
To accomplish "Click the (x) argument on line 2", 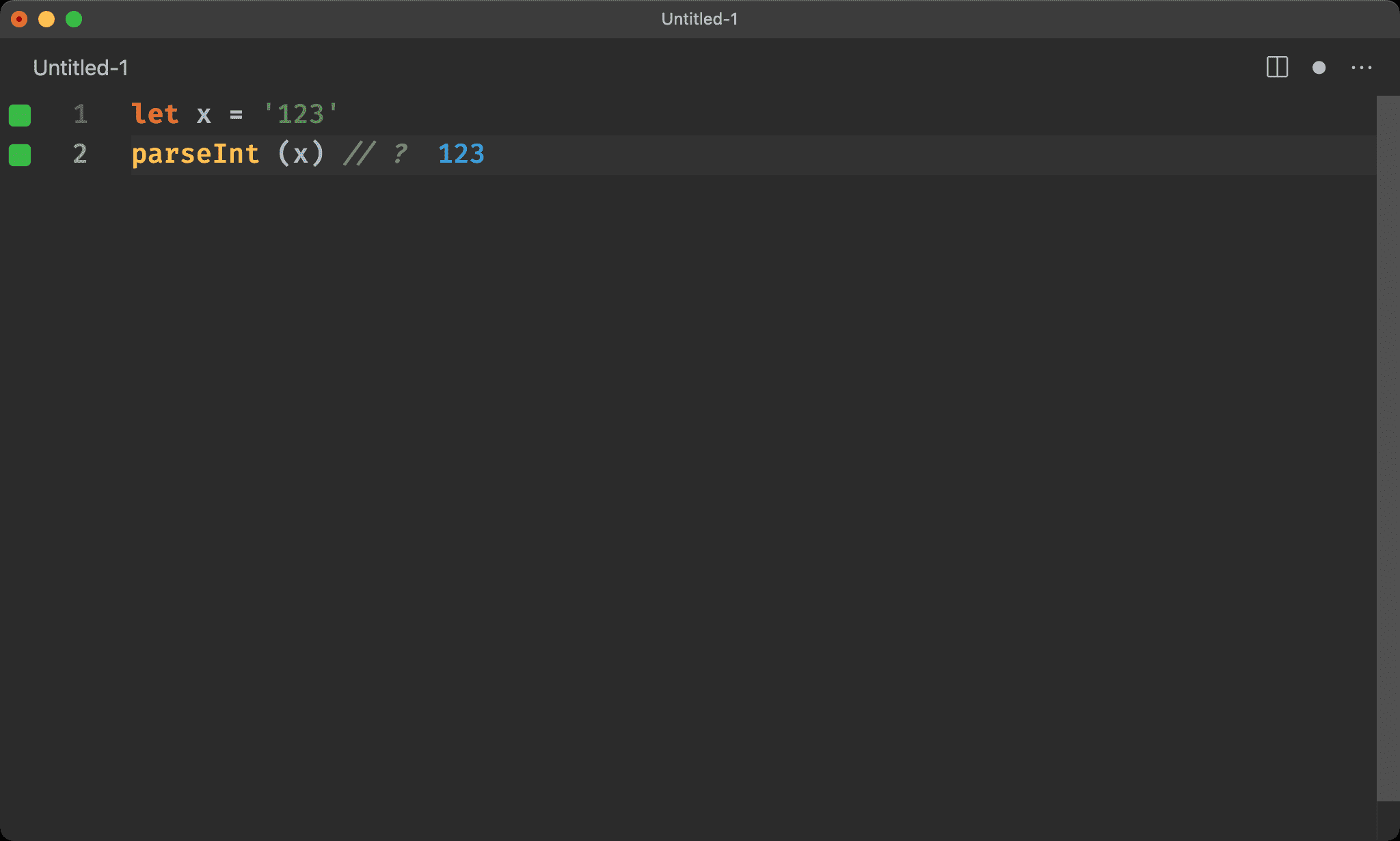I will coord(301,154).
